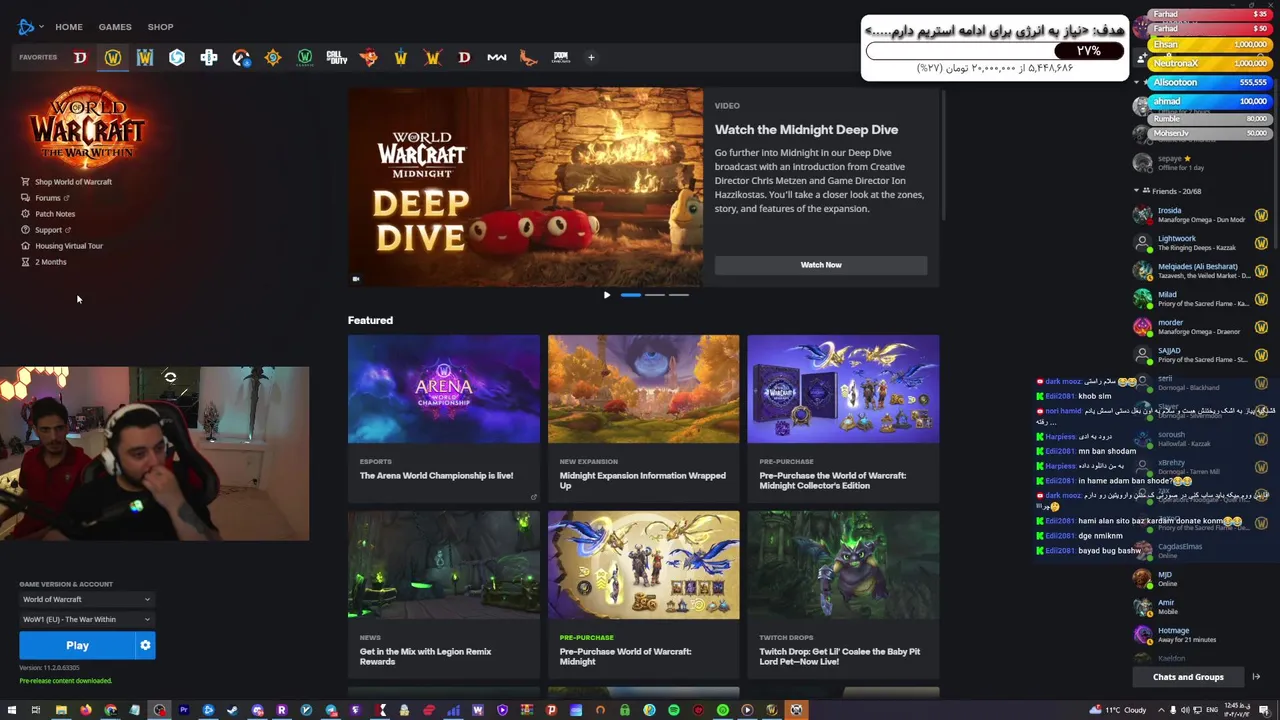
Task: Add a game with the plus icon
Action: click(591, 58)
